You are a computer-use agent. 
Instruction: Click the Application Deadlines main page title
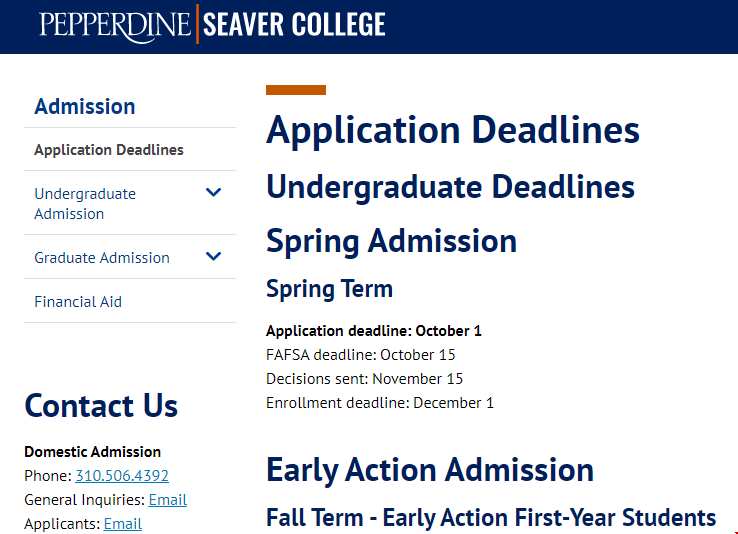[x=453, y=130]
